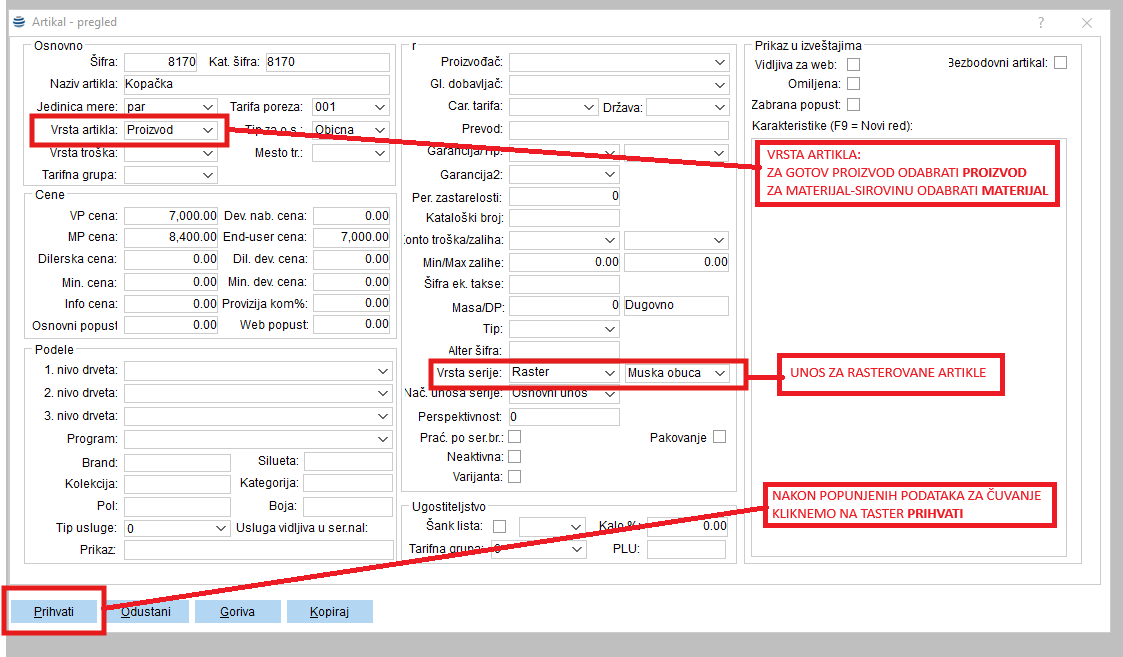Toggle the Omiljena checkbox
The image size is (1123, 657).
pos(853,84)
